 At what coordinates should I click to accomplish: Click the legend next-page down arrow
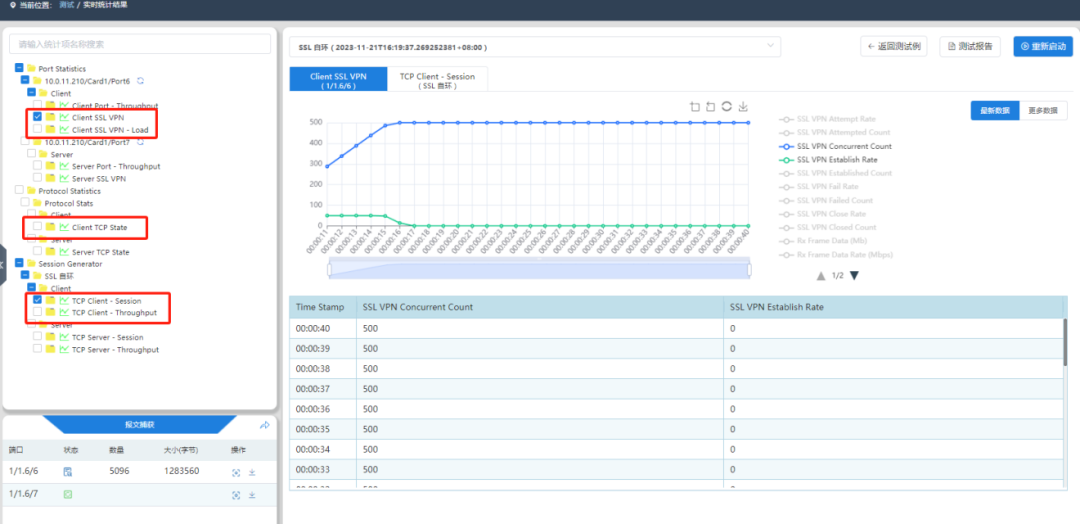tap(854, 276)
